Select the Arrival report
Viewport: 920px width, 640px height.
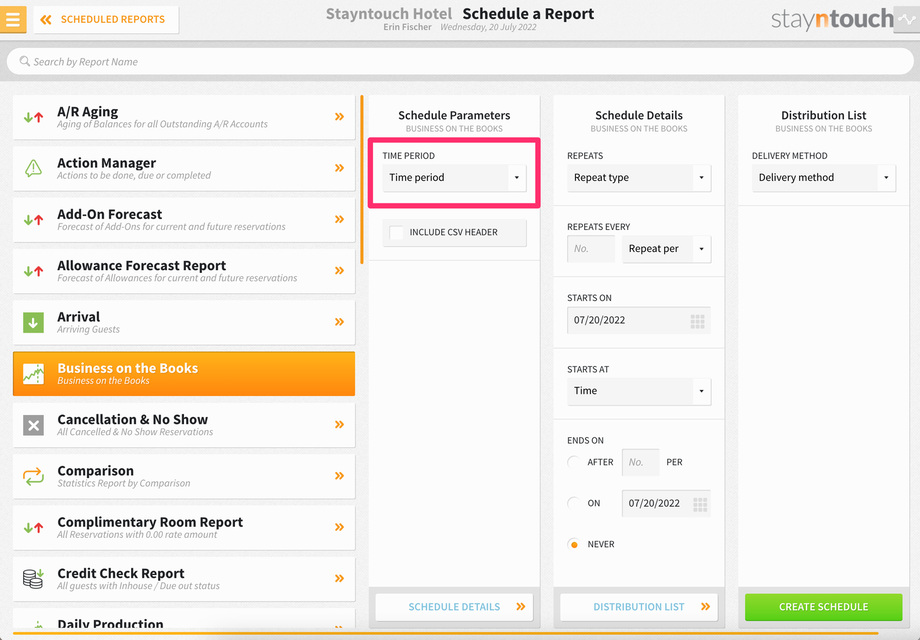[184, 322]
